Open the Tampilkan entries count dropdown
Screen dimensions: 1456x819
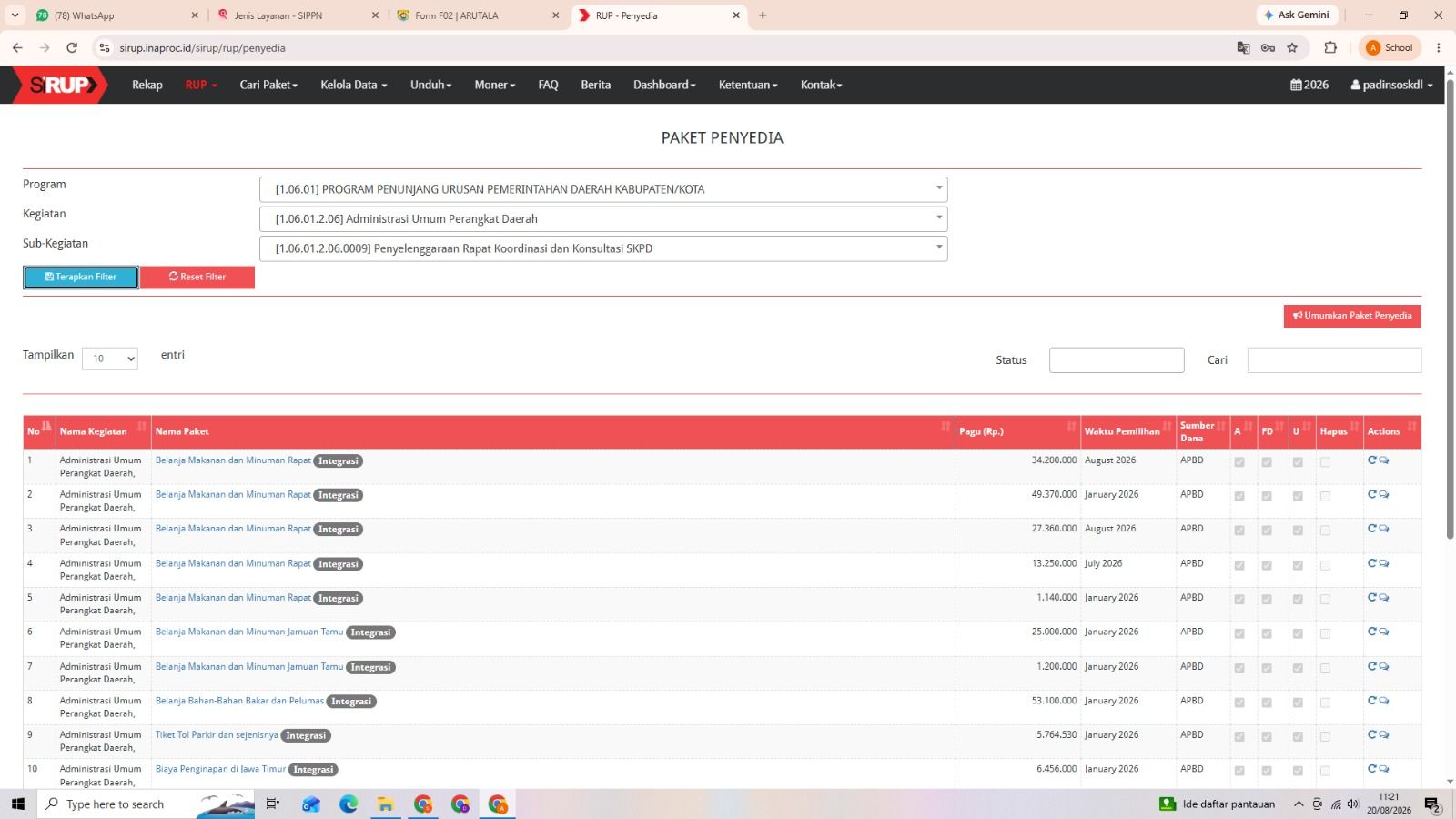point(110,359)
